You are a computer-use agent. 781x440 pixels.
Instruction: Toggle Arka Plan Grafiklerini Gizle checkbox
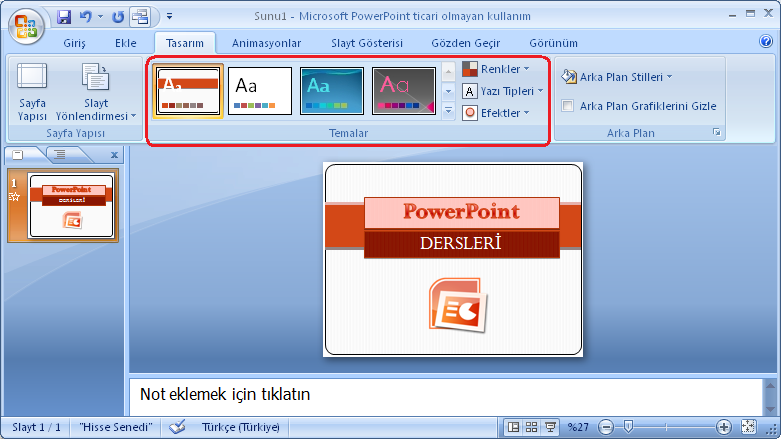[x=567, y=106]
